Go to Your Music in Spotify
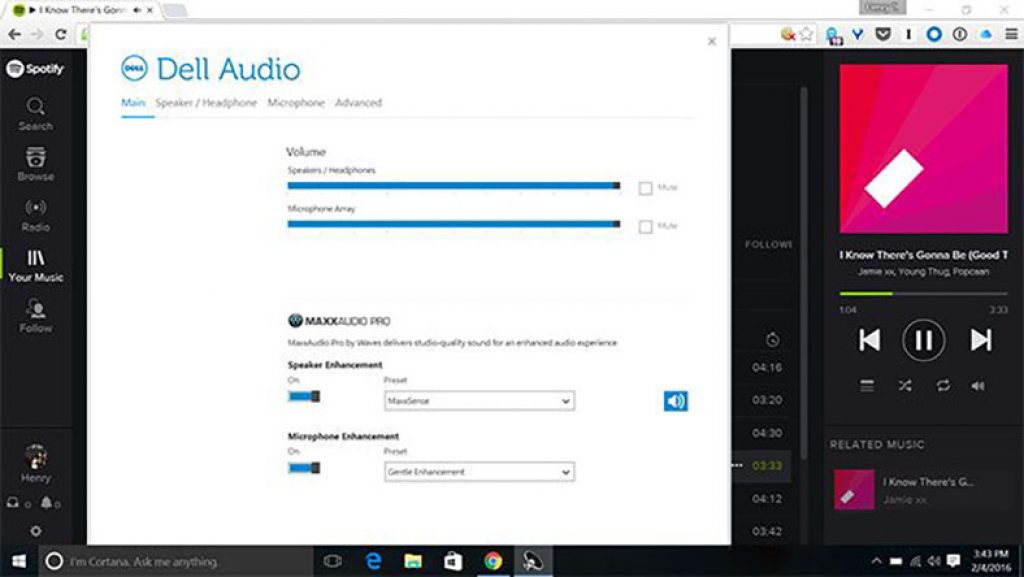 (35, 266)
